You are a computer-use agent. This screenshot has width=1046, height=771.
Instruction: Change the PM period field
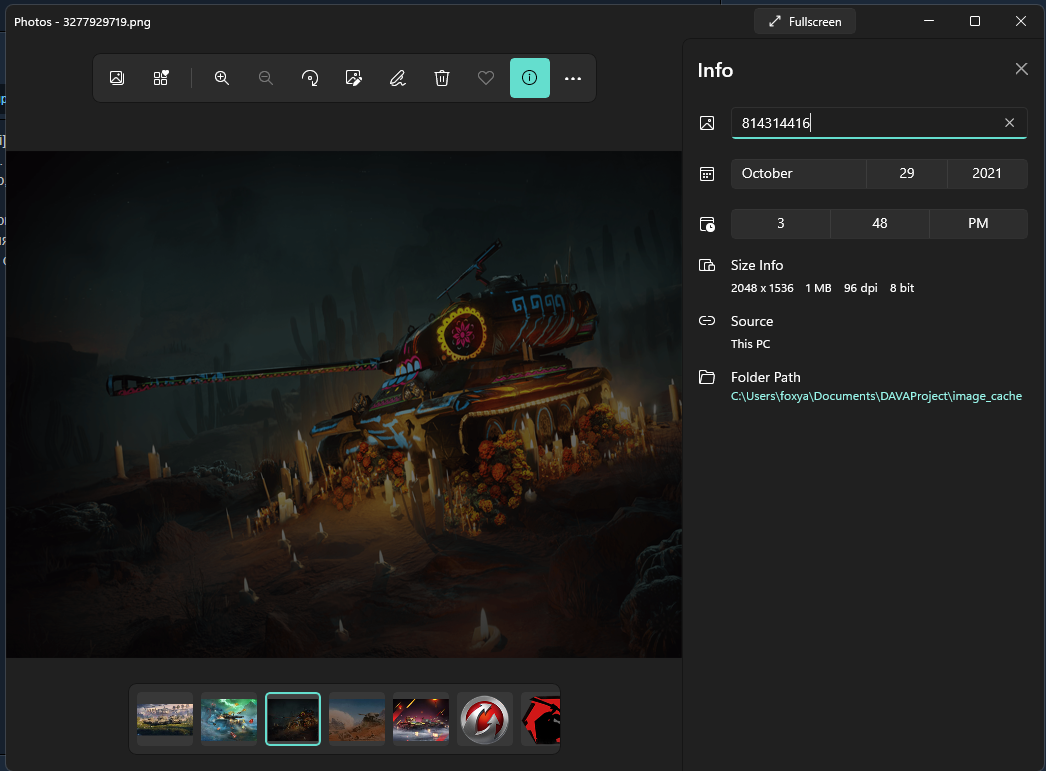[x=978, y=223]
